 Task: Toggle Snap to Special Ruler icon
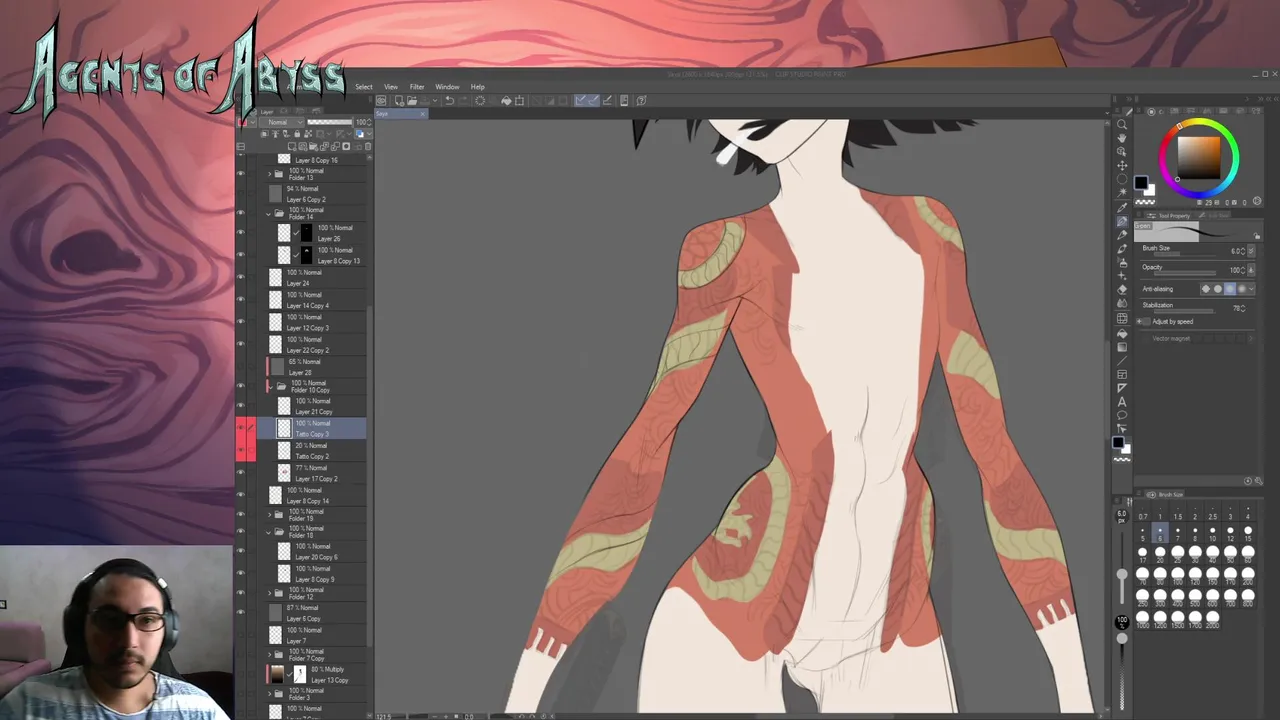point(594,100)
